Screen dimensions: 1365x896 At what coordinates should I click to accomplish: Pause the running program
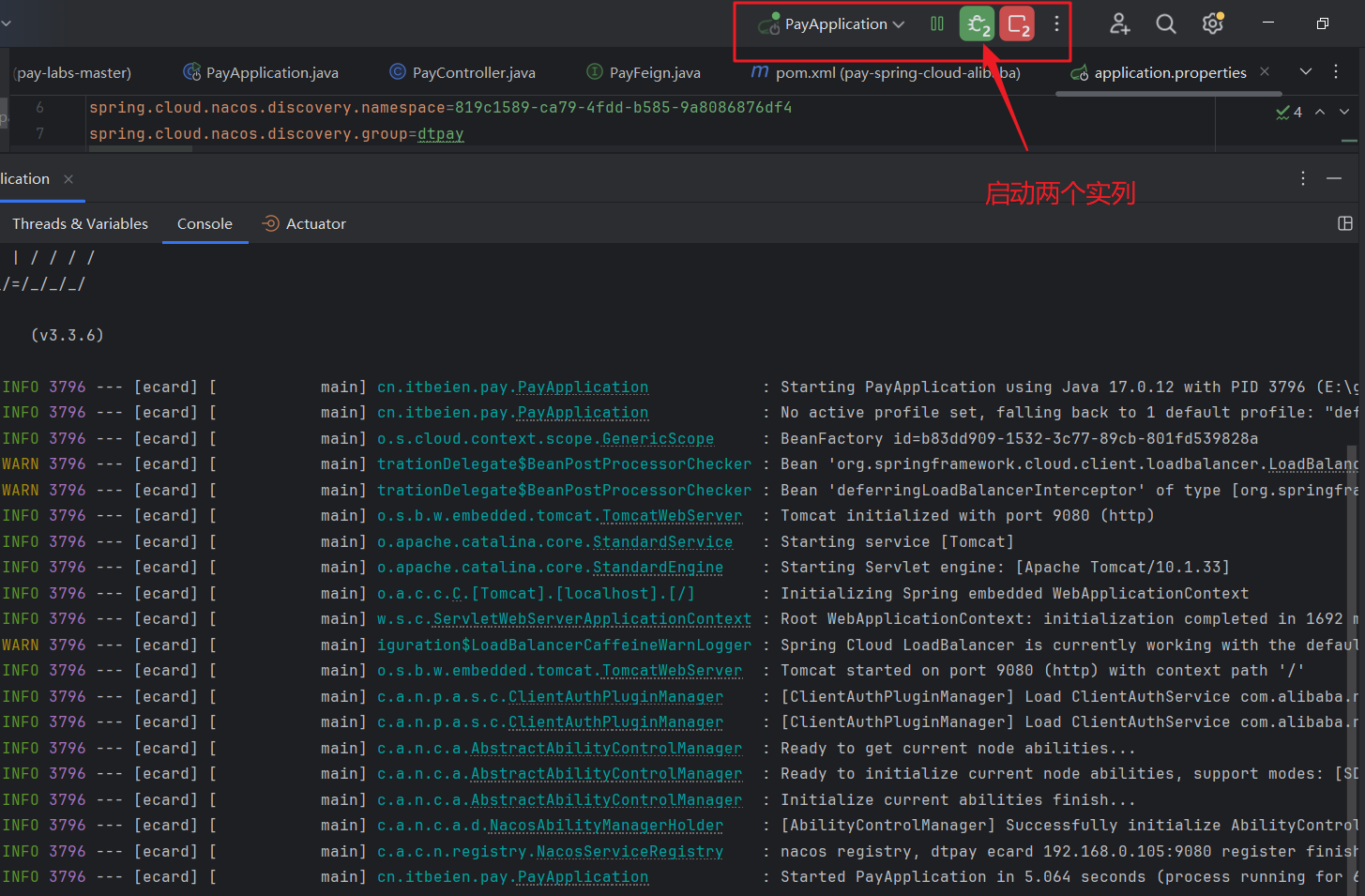tap(937, 24)
